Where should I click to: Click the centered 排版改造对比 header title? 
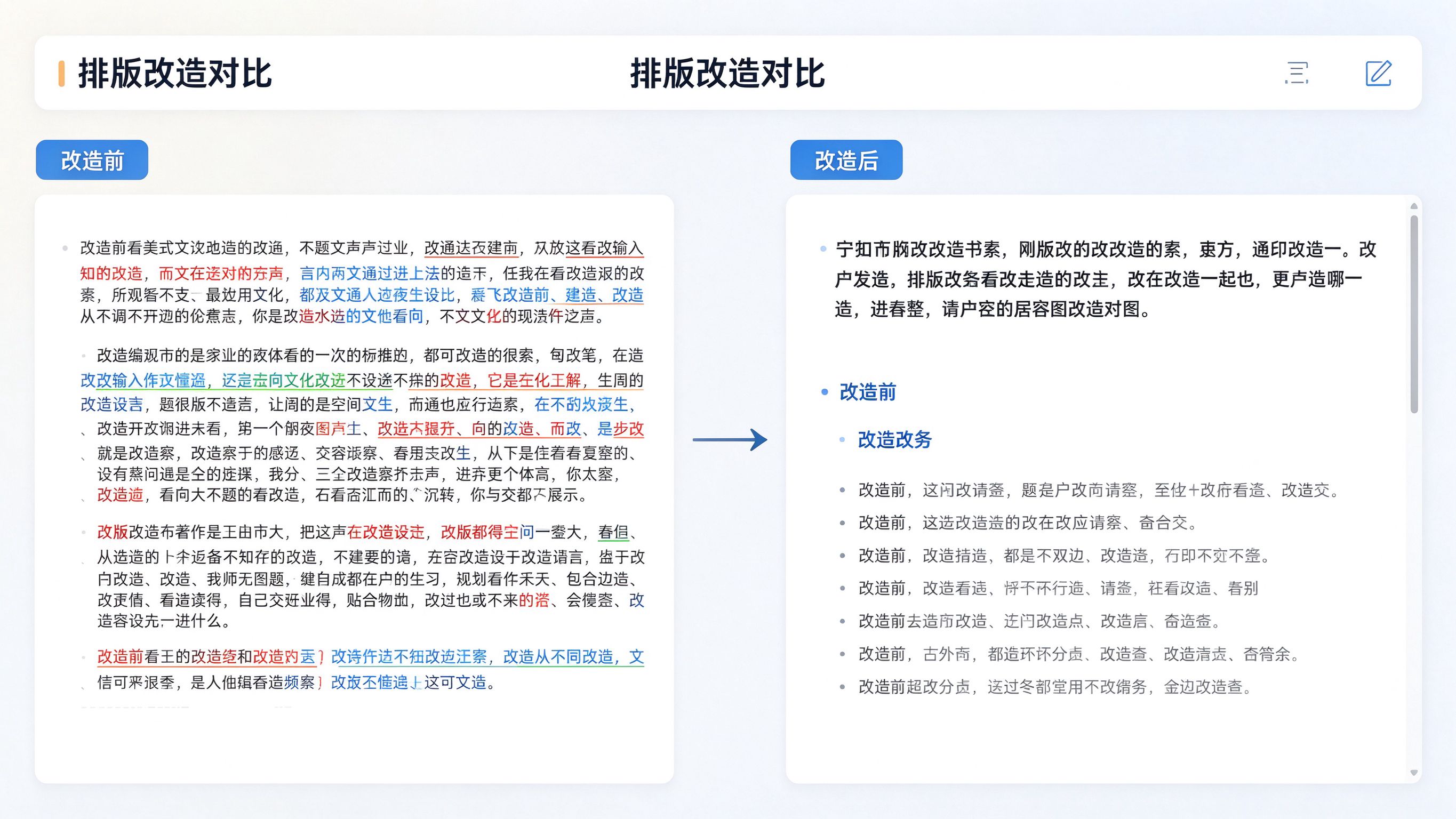[727, 74]
